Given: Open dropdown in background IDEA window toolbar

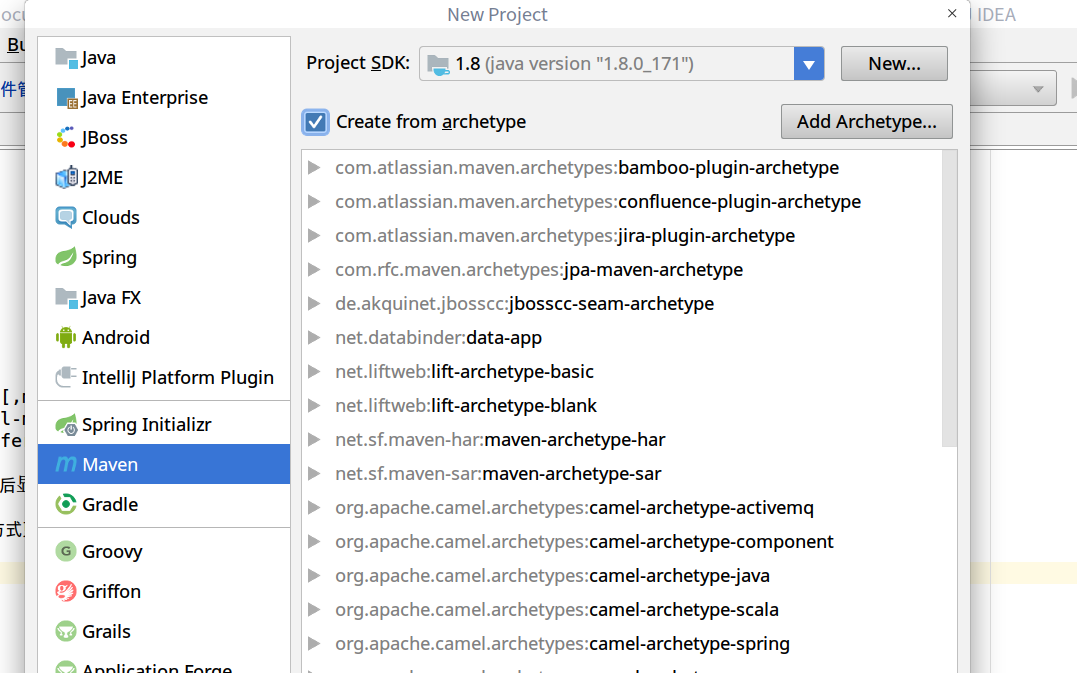Looking at the screenshot, I should point(1038,89).
